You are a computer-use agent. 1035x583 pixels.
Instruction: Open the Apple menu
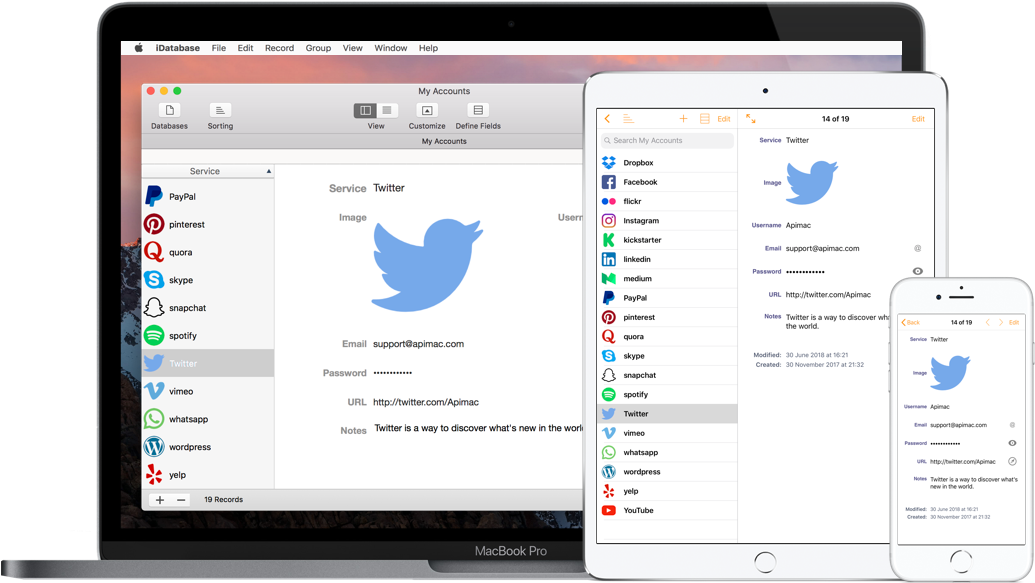(139, 48)
